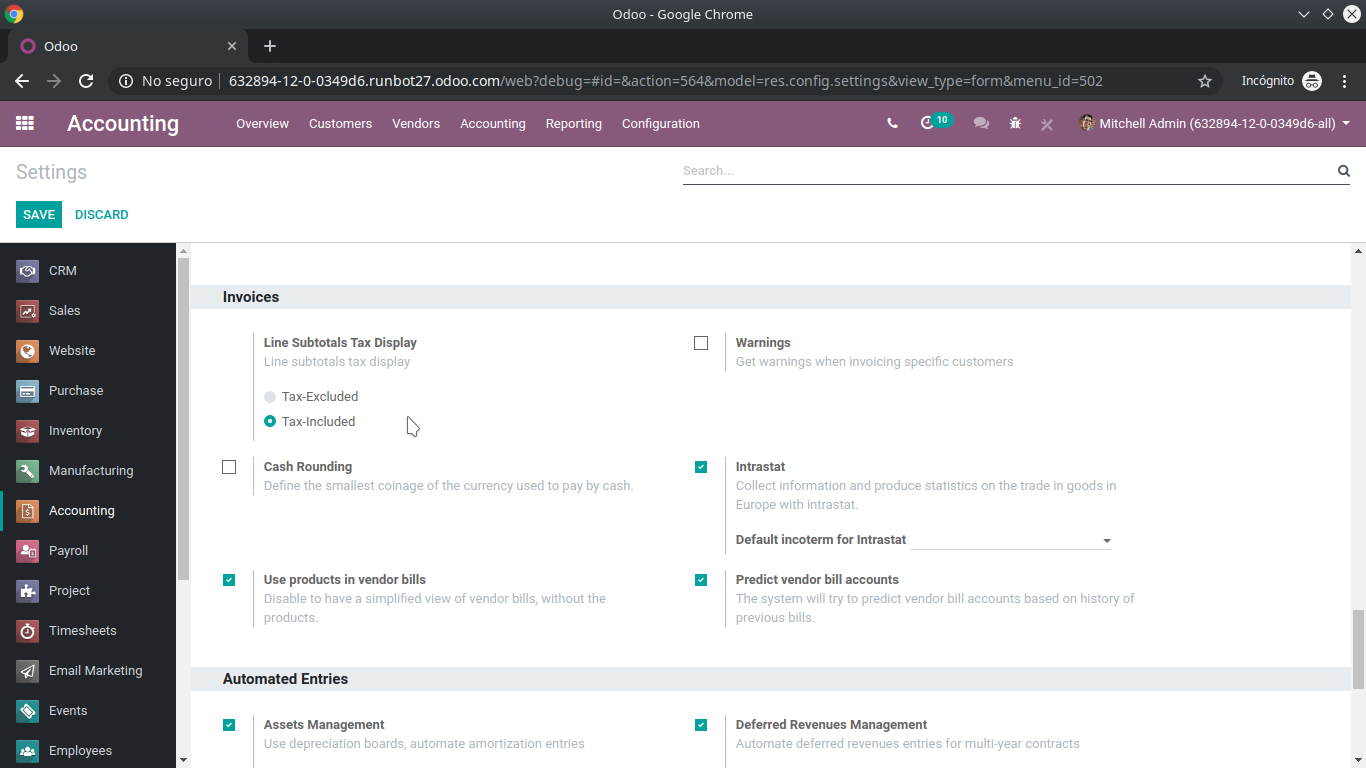Open the Reporting menu
The image size is (1366, 768).
tap(573, 123)
